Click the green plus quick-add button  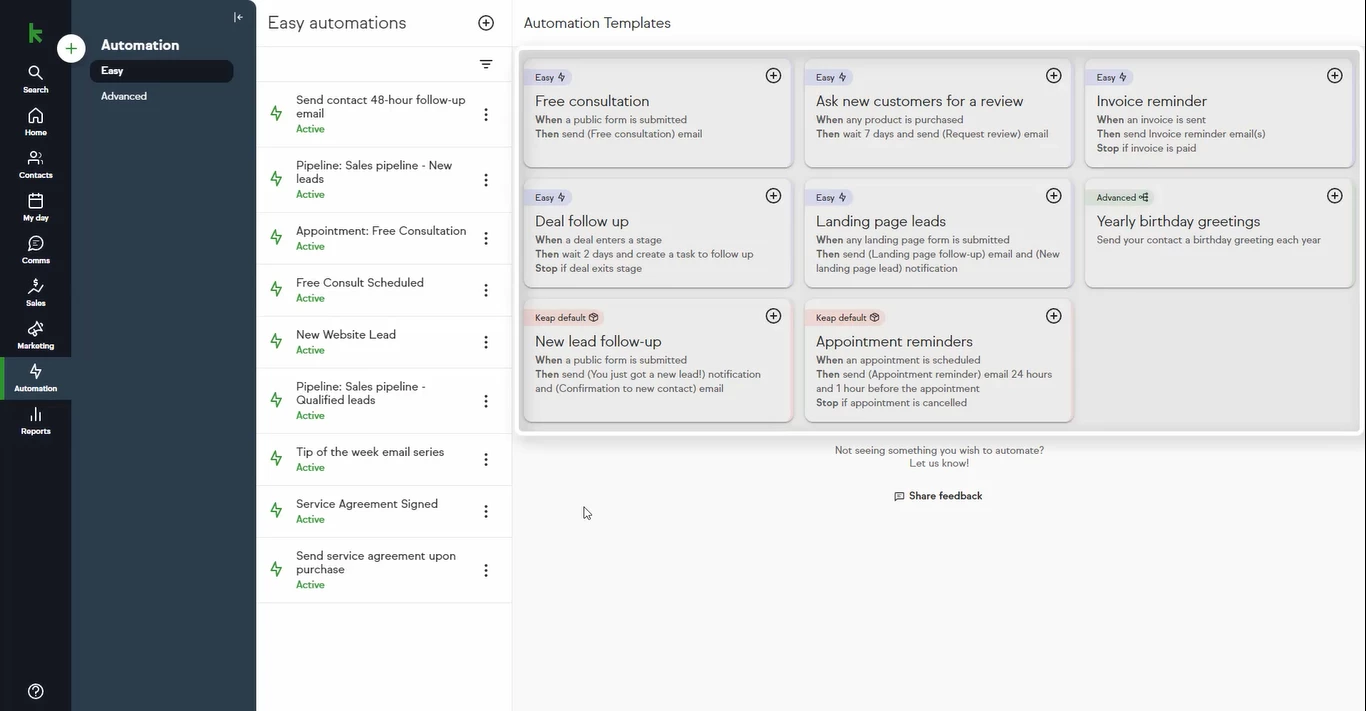click(x=71, y=48)
